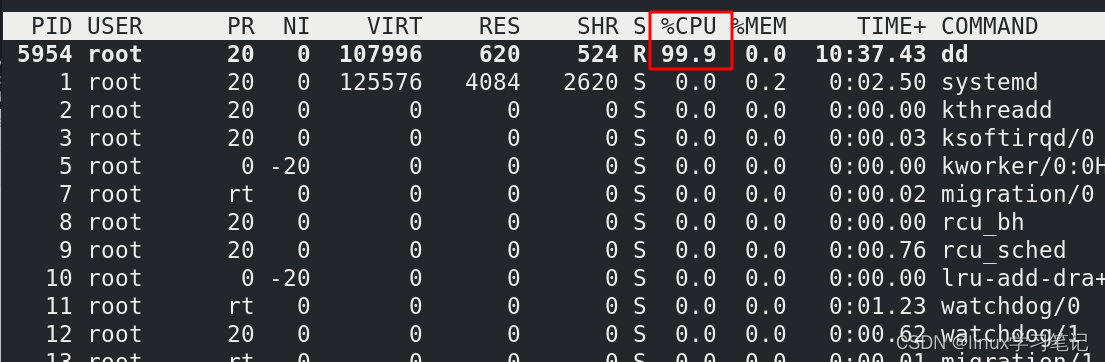Click the 0:02.50 time value
The image size is (1105, 362).
[877, 82]
